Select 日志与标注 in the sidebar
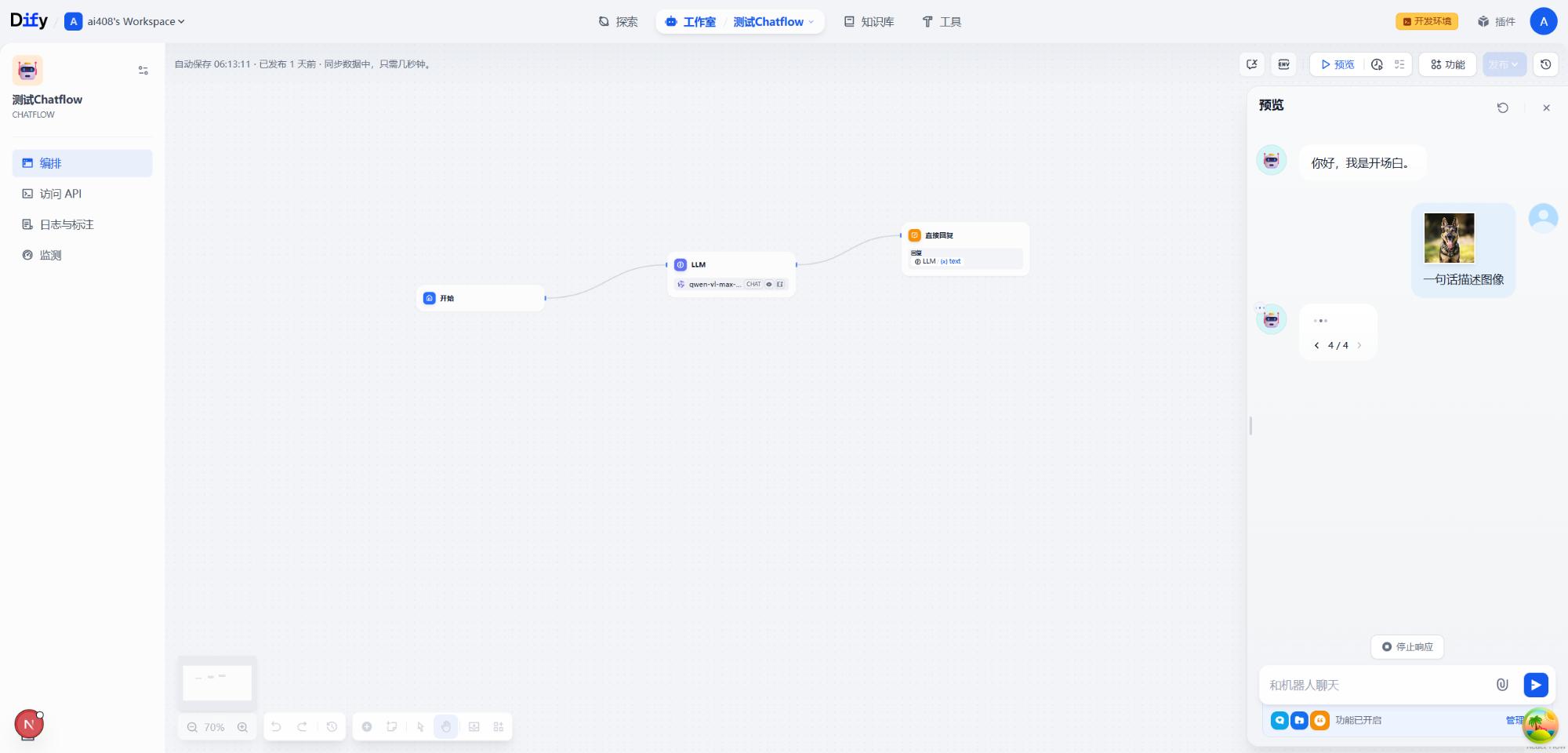 tap(67, 224)
